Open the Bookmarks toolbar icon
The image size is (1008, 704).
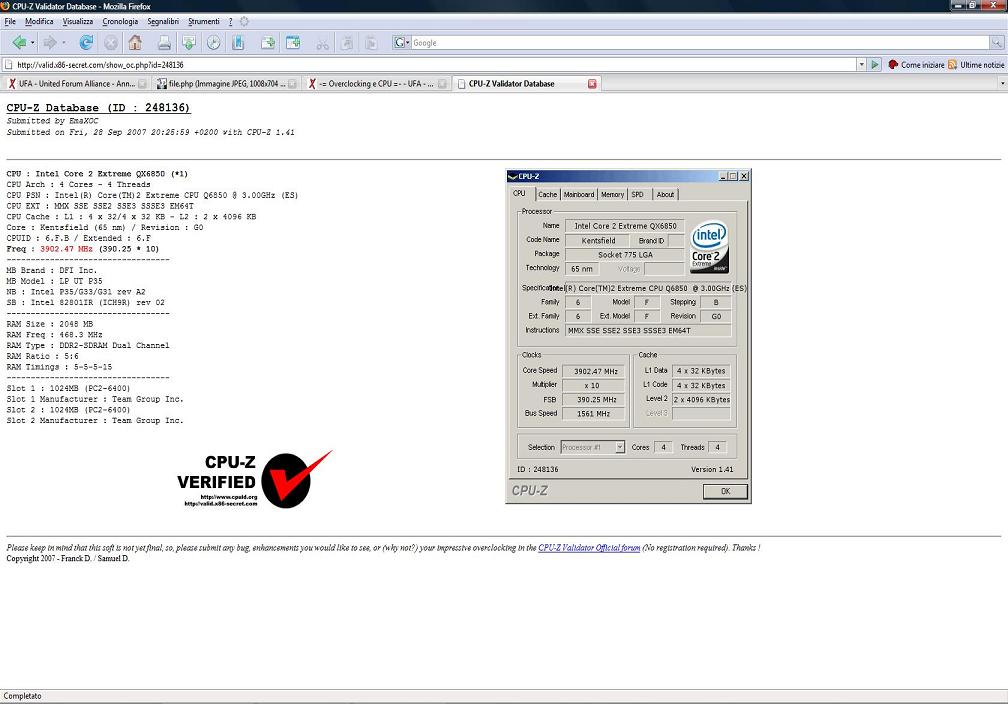(x=238, y=42)
